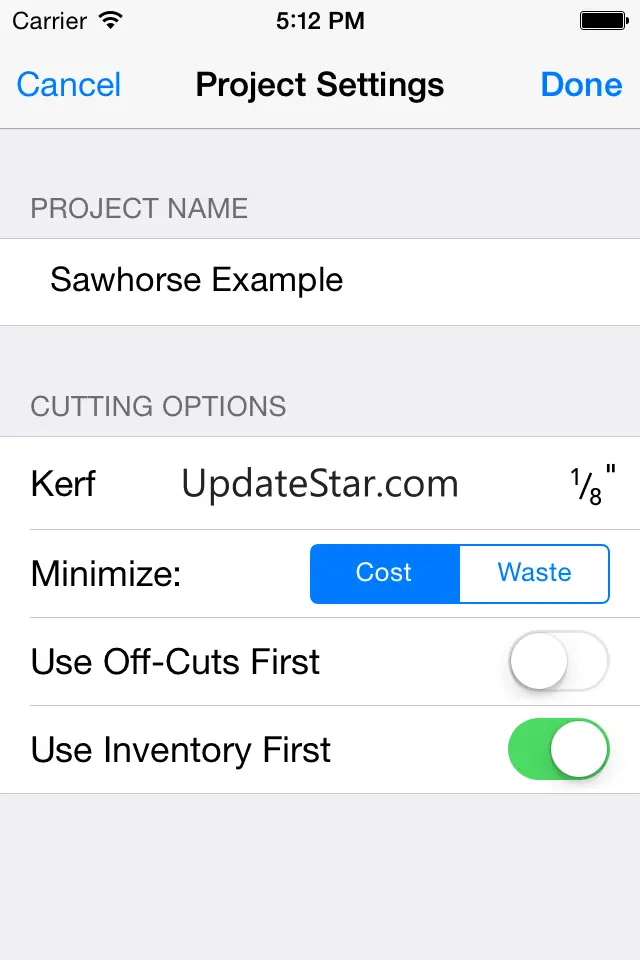Enable the Use Off-Cuts First switch
Screen dimensions: 640x960
coord(558,661)
